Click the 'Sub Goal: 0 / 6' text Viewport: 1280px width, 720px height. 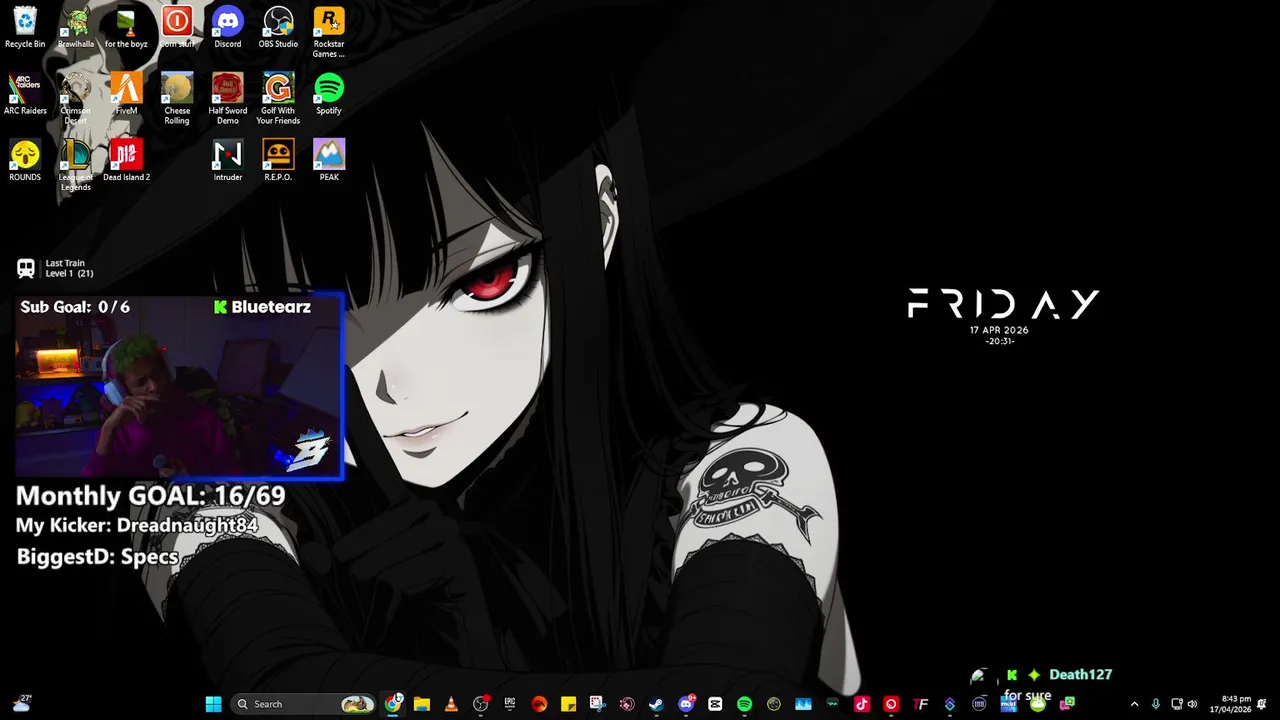[x=75, y=307]
